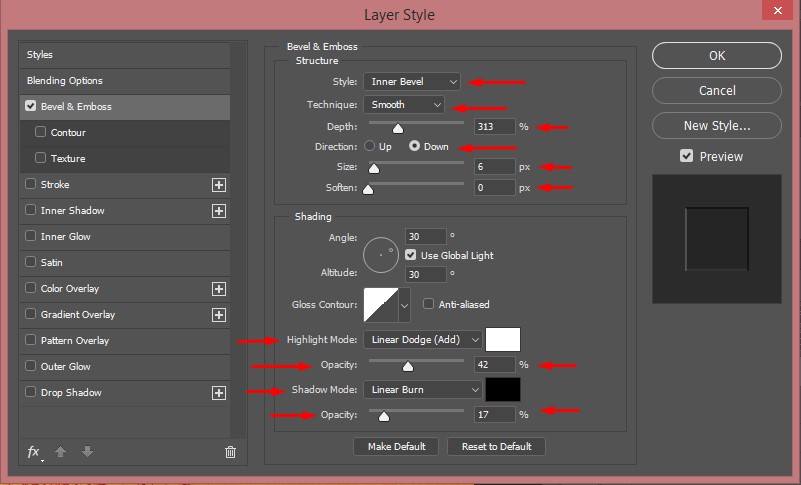Screen dimensions: 801x485
Task: Click the angle and altitude dial
Action: [381, 255]
